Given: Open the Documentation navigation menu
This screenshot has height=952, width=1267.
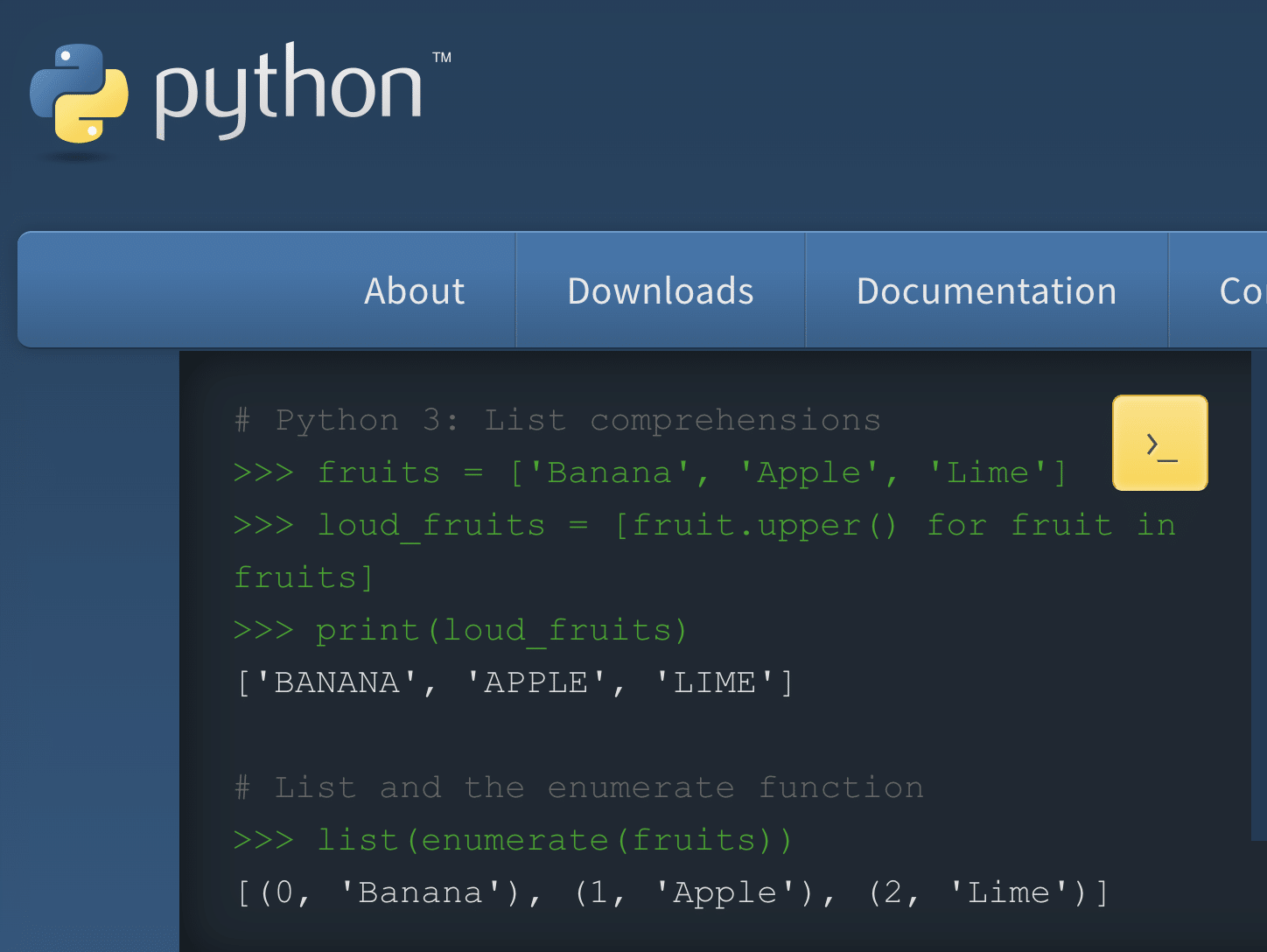Looking at the screenshot, I should pyautogui.click(x=986, y=290).
